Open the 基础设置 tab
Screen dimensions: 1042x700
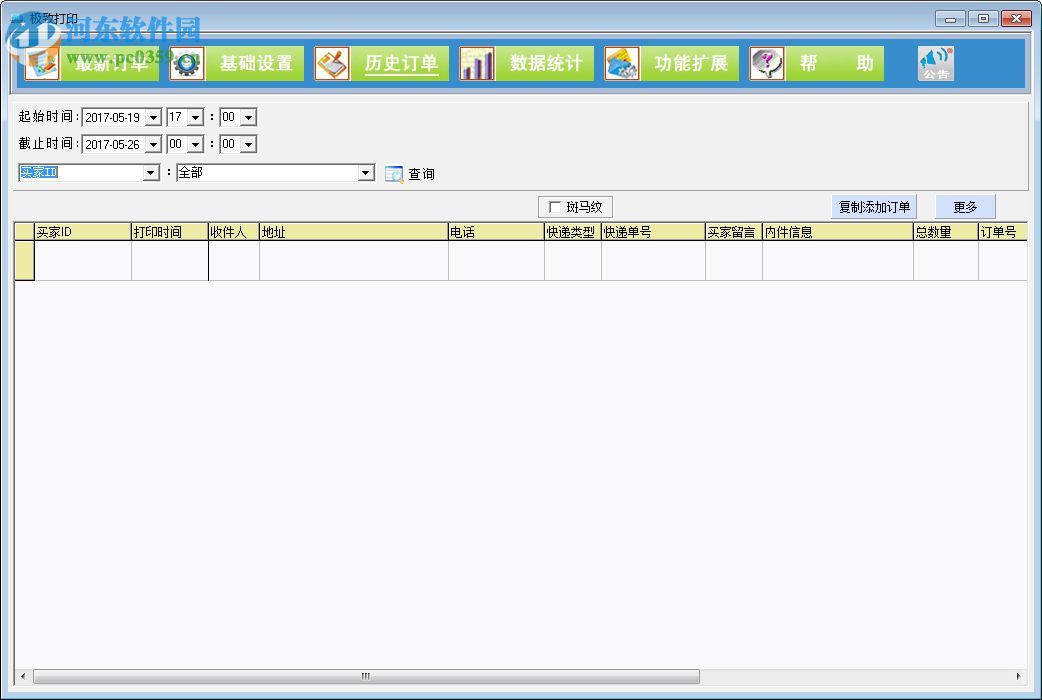click(x=255, y=64)
